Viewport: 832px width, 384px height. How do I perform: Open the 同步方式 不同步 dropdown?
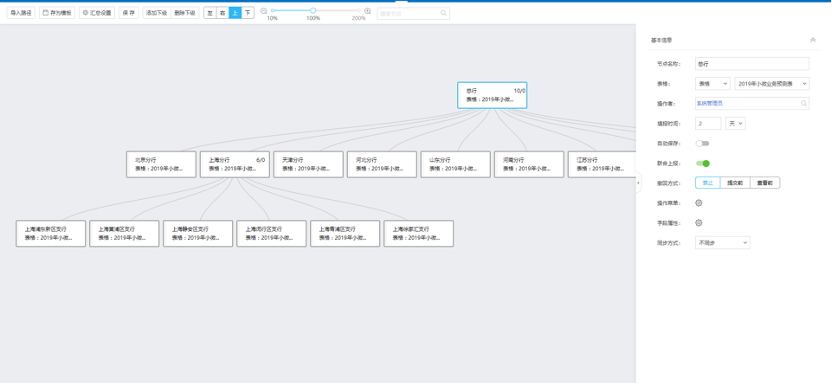click(x=723, y=242)
